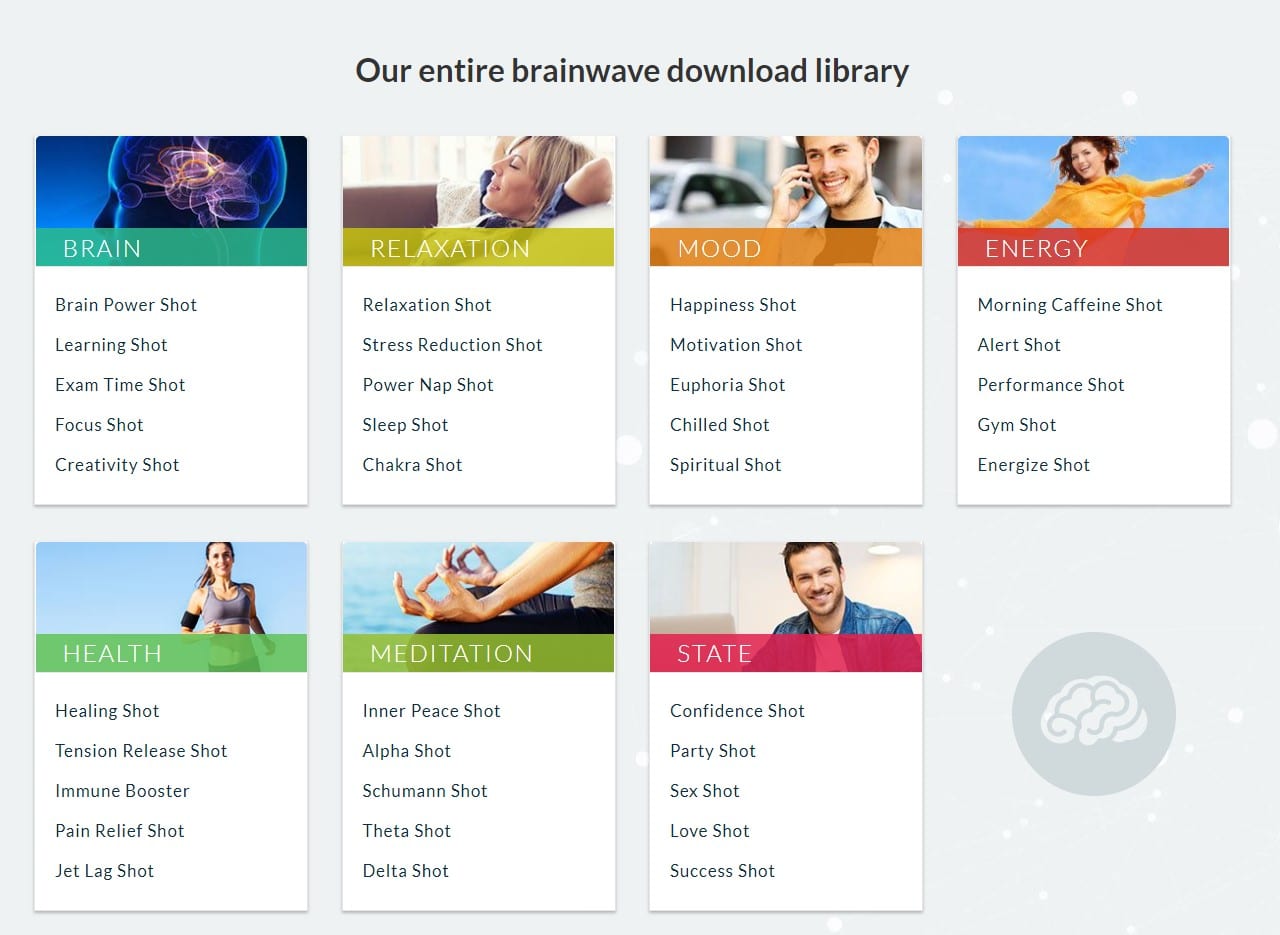The width and height of the screenshot is (1280, 935).
Task: Select the MEDITATION category banner
Action: point(478,653)
